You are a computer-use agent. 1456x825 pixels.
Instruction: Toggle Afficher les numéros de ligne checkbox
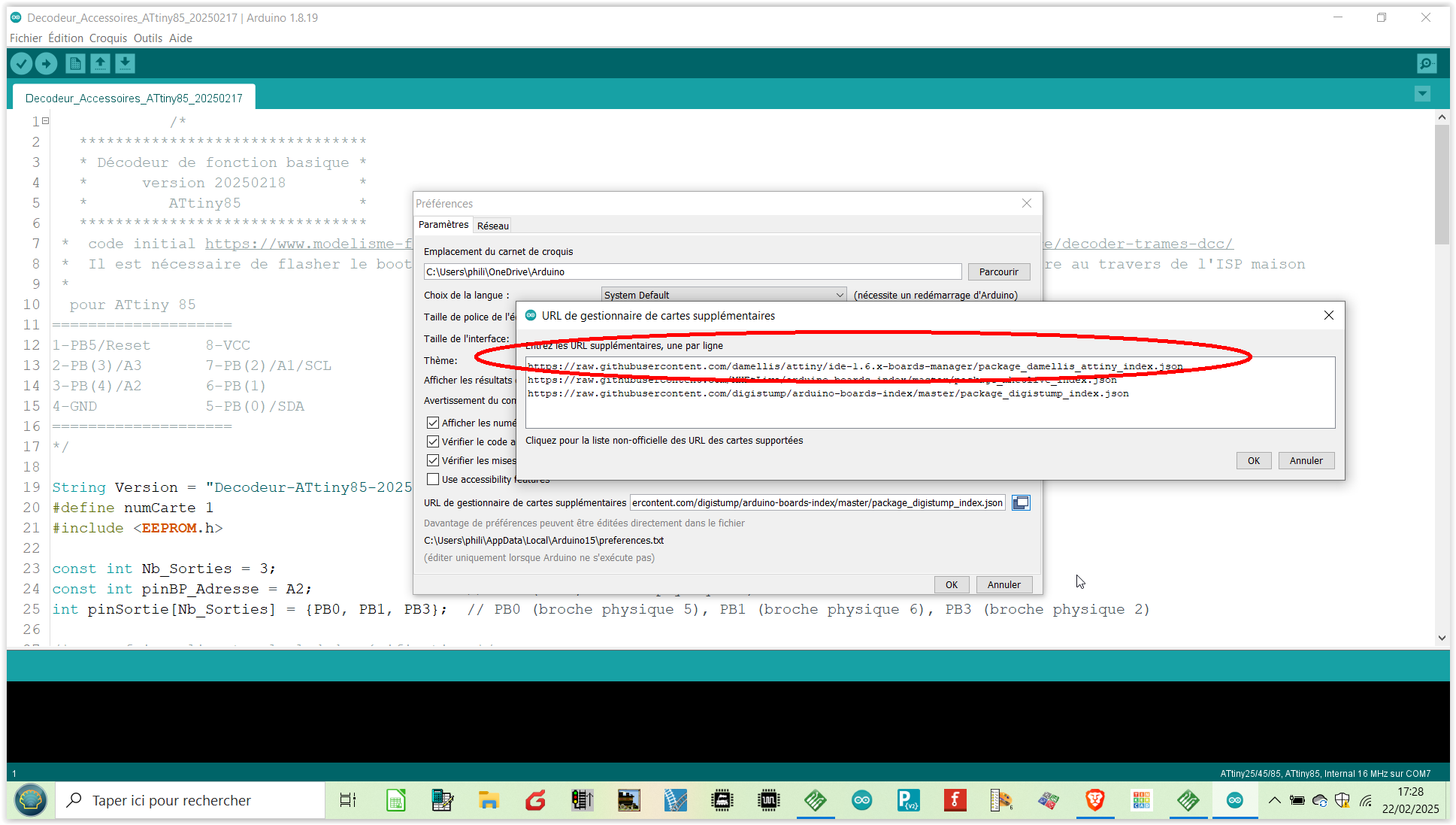coord(433,423)
